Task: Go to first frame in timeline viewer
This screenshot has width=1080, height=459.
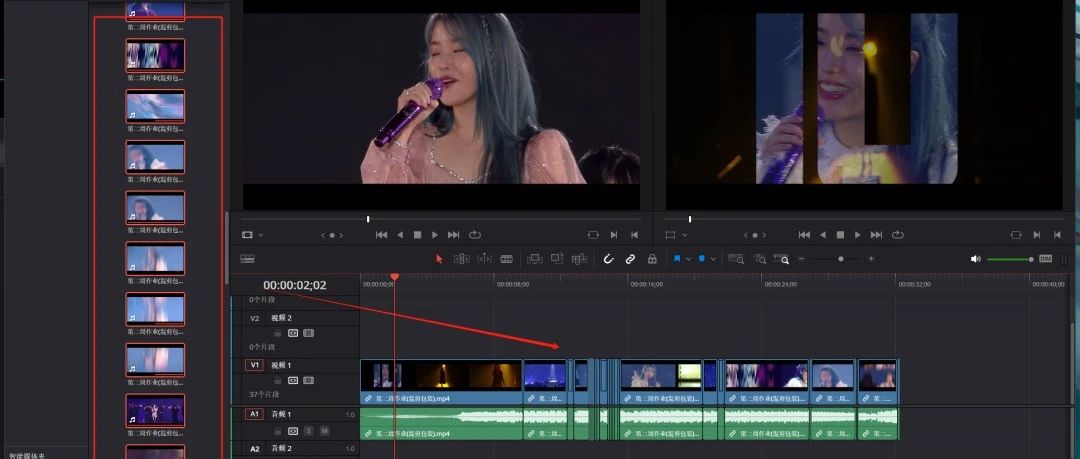Action: point(804,235)
